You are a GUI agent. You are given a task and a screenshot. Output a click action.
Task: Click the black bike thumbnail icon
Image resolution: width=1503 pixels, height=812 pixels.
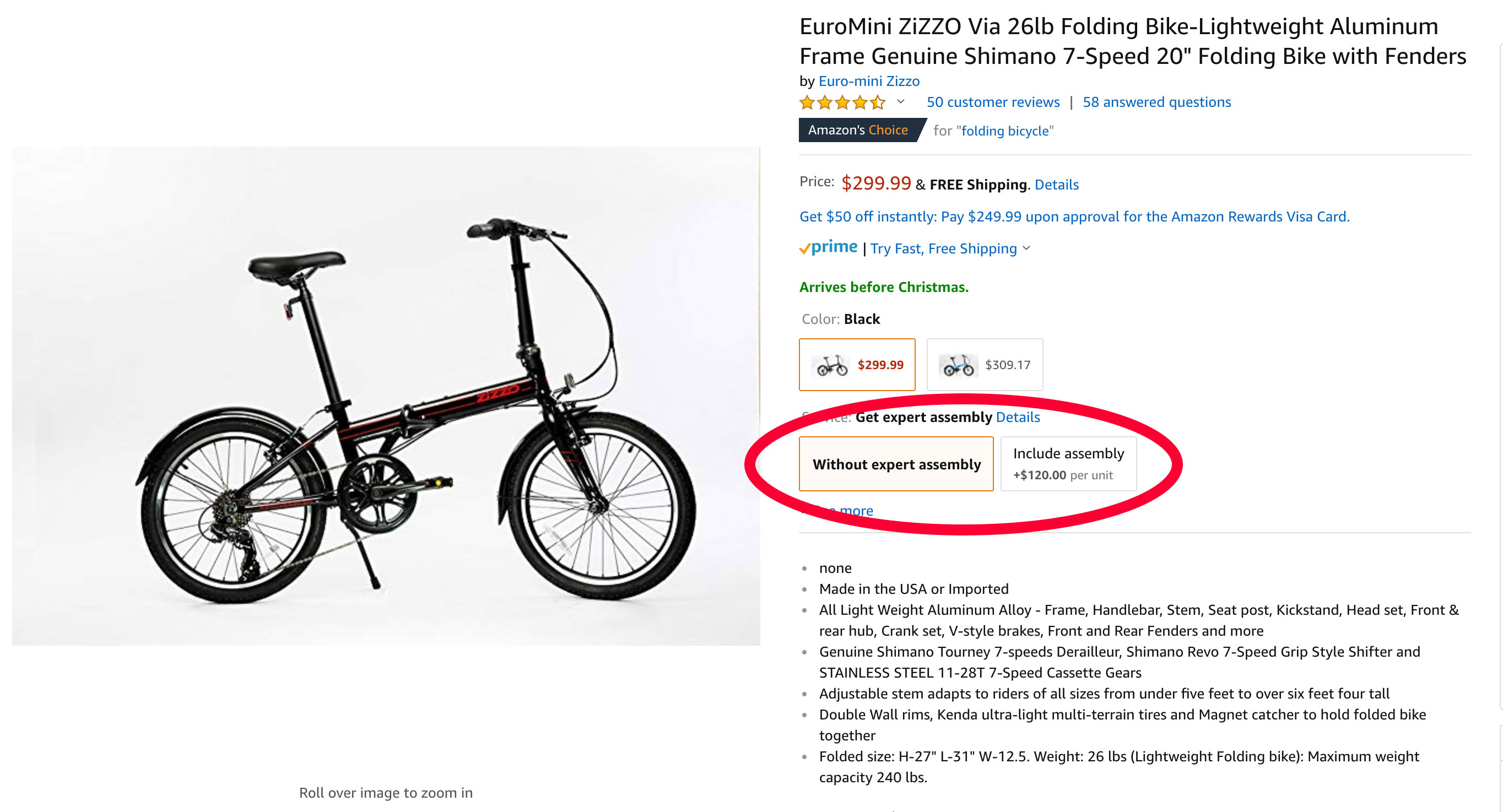(831, 366)
